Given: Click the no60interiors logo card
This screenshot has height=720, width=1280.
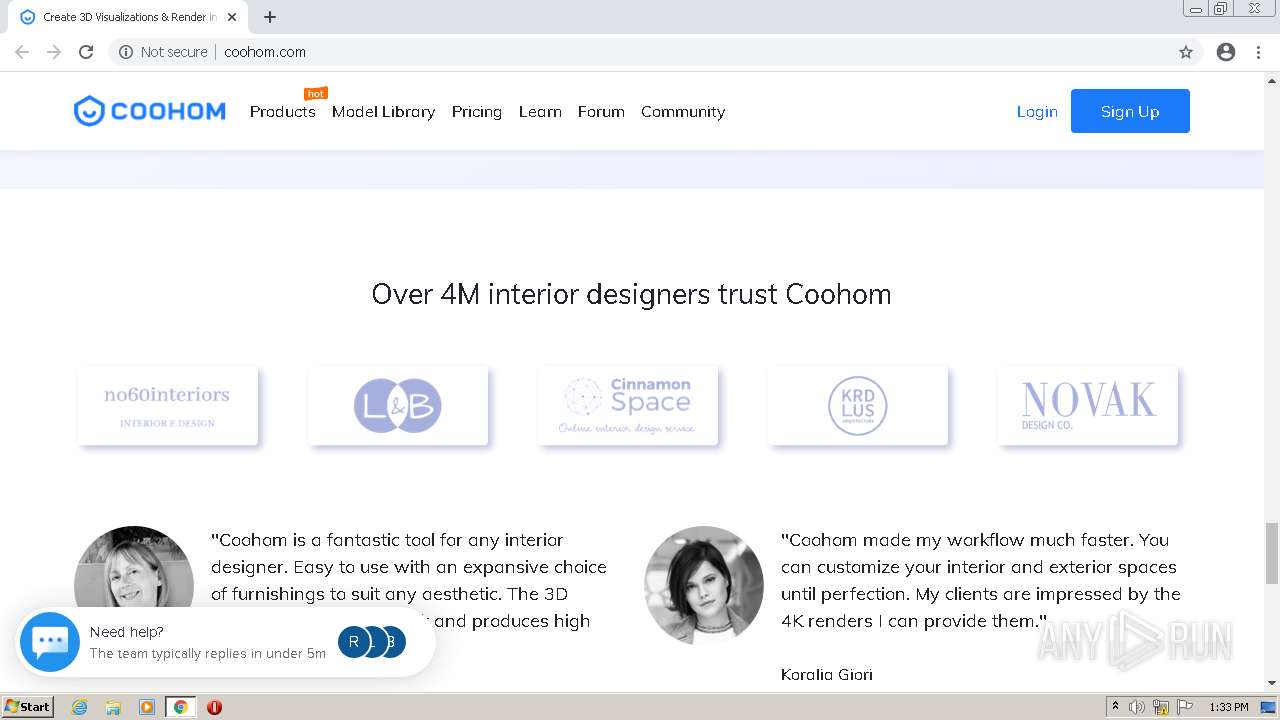Looking at the screenshot, I should (168, 406).
